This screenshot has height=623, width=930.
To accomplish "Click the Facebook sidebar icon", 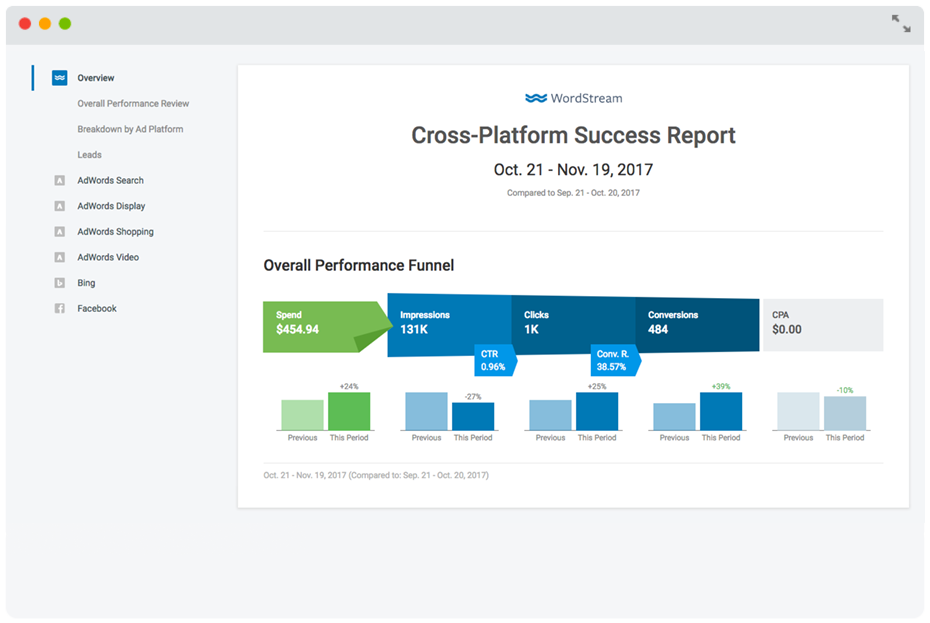I will (59, 309).
